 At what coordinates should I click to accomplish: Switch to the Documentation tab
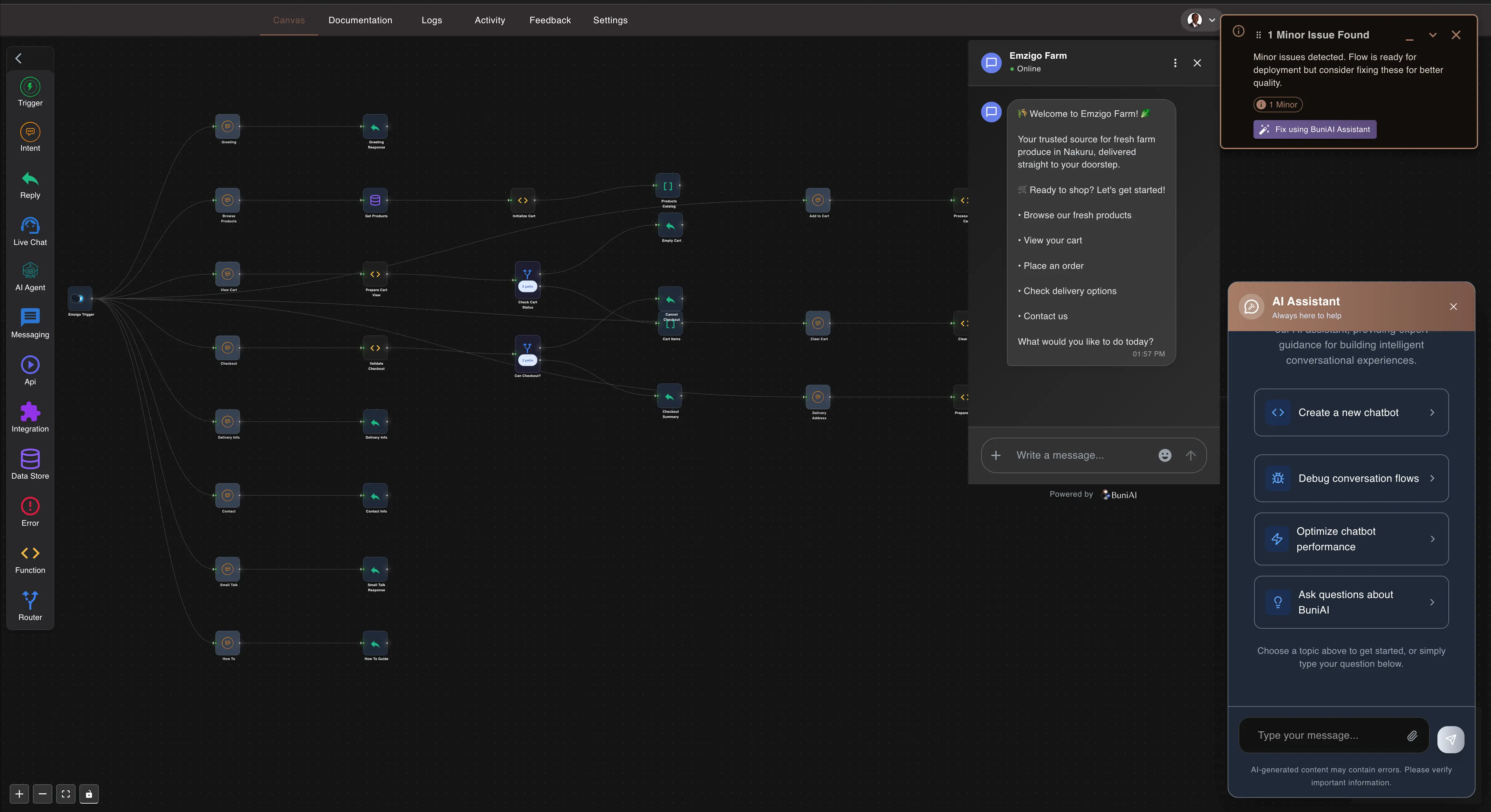[x=360, y=20]
